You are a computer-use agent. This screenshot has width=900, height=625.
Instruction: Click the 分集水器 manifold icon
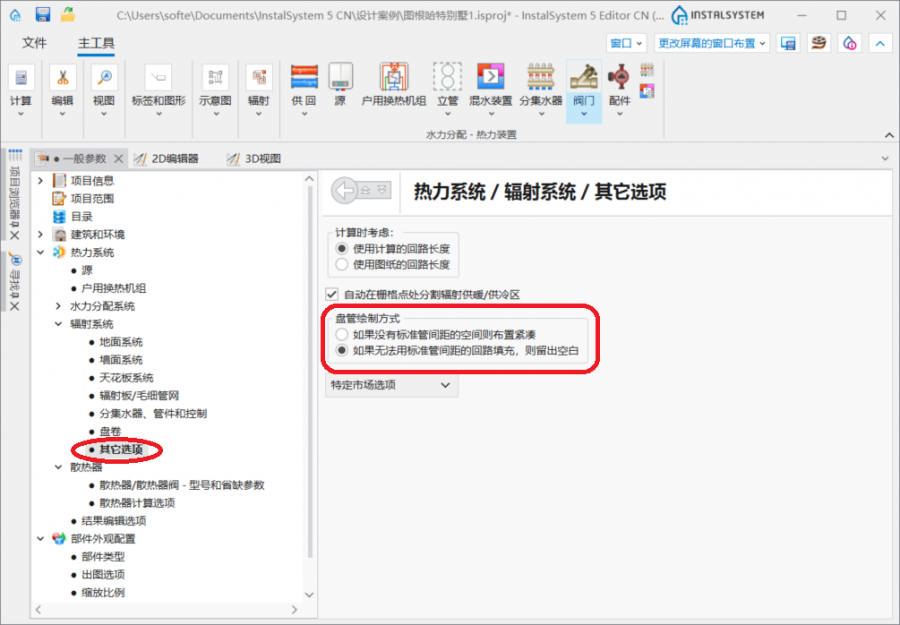click(540, 78)
